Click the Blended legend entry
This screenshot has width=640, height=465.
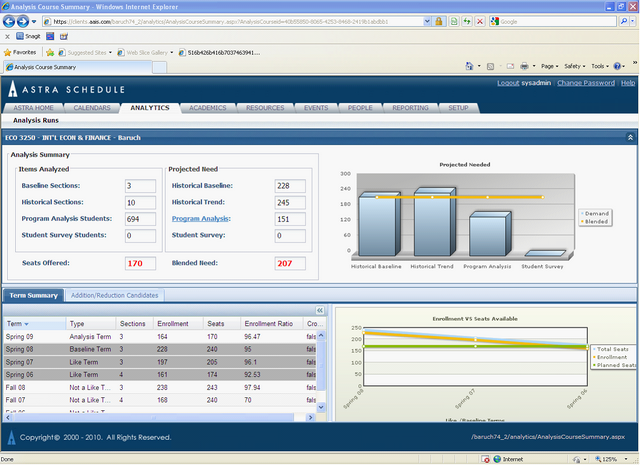(595, 222)
